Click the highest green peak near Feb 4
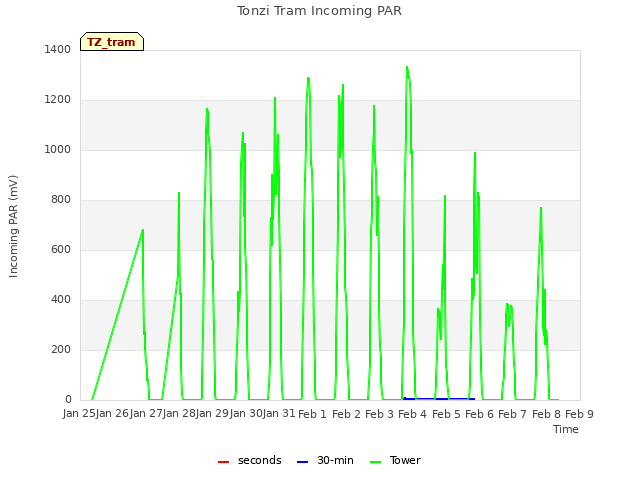Image resolution: width=640 pixels, height=480 pixels. tap(407, 67)
